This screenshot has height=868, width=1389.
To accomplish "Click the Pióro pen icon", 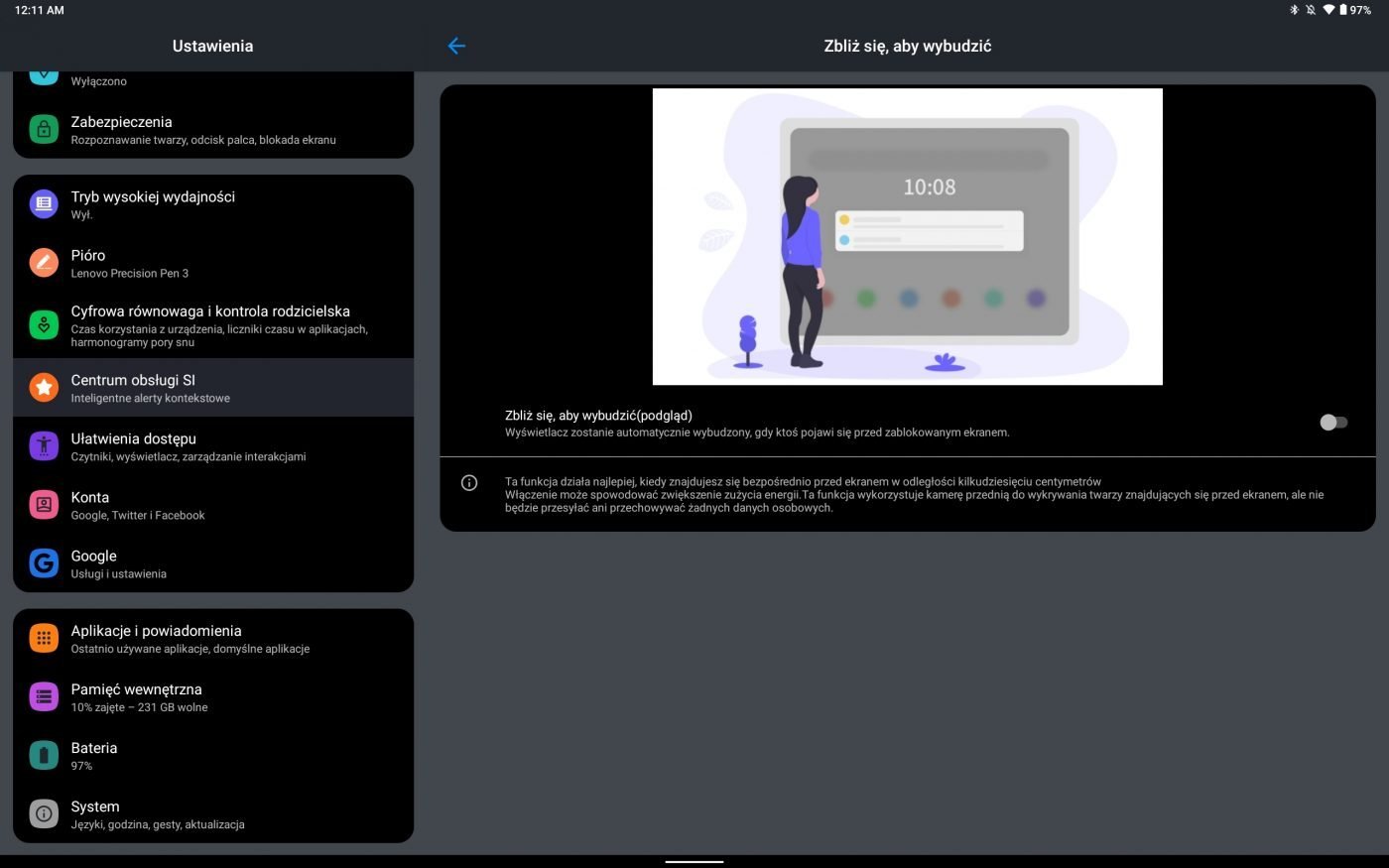I will pyautogui.click(x=44, y=263).
